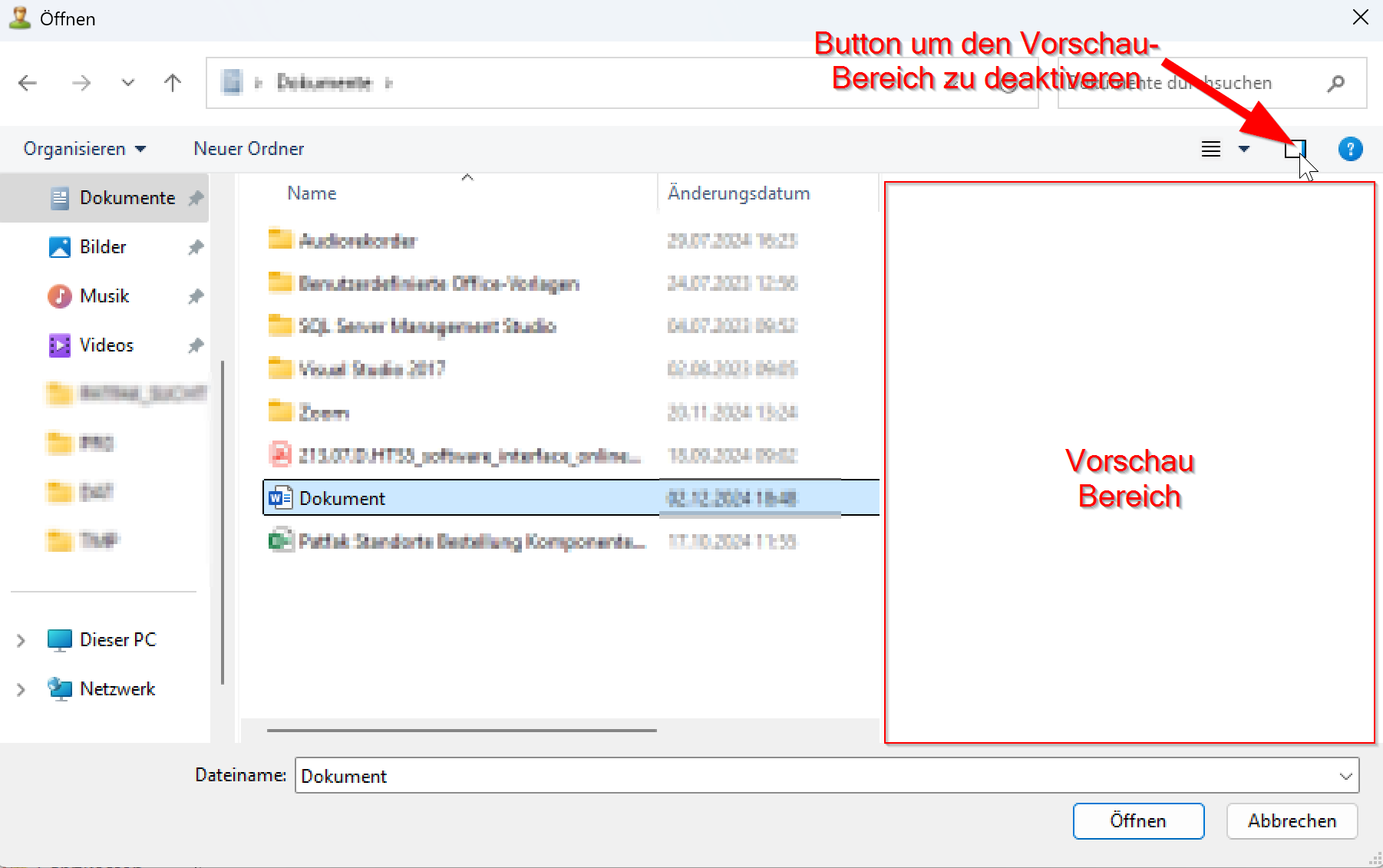Go back with the left arrow
Viewport: 1383px width, 868px height.
(28, 83)
